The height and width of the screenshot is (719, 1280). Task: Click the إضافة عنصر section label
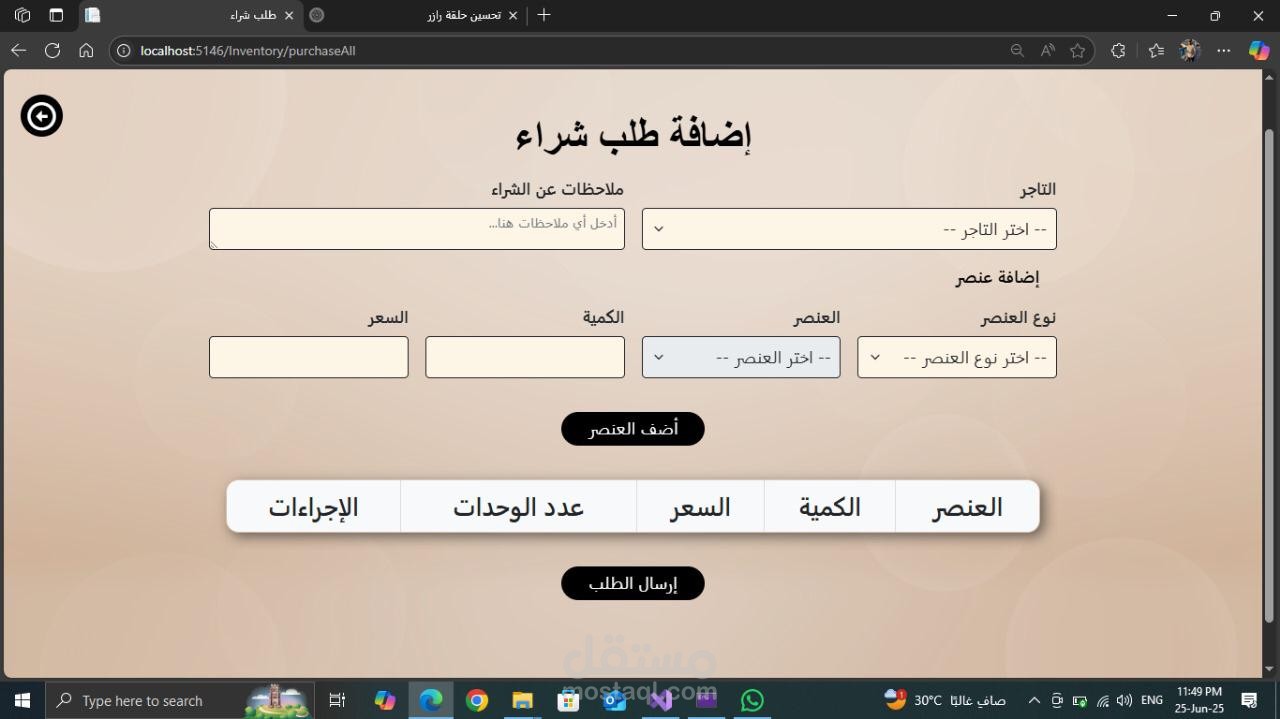pyautogui.click(x=997, y=277)
